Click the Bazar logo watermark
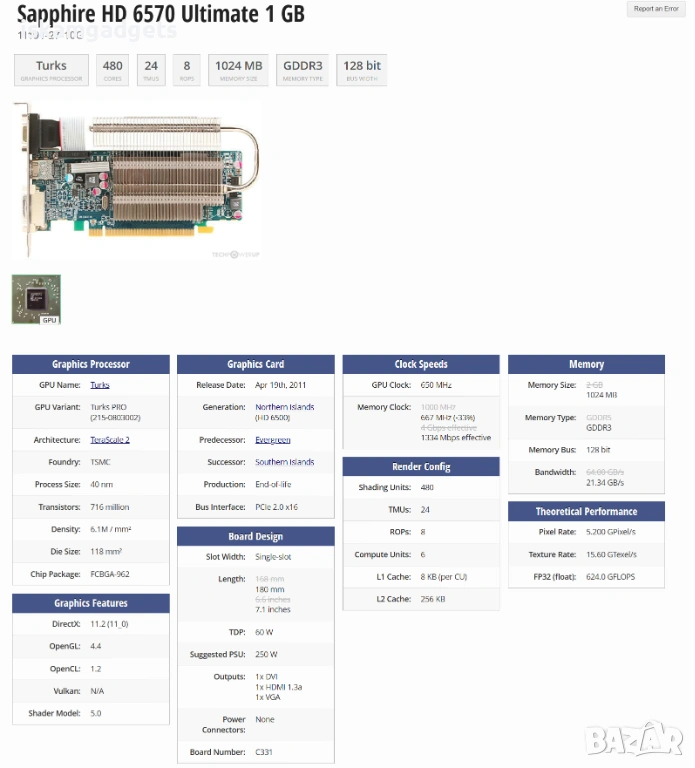Viewport: 695px width, 768px height. pyautogui.click(x=634, y=740)
